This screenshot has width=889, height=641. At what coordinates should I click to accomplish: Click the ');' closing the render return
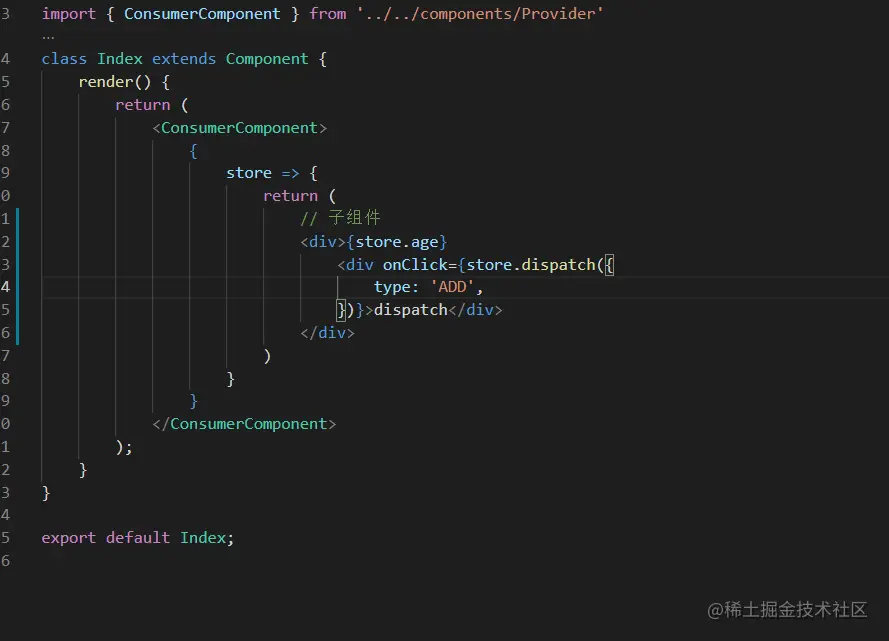click(124, 447)
